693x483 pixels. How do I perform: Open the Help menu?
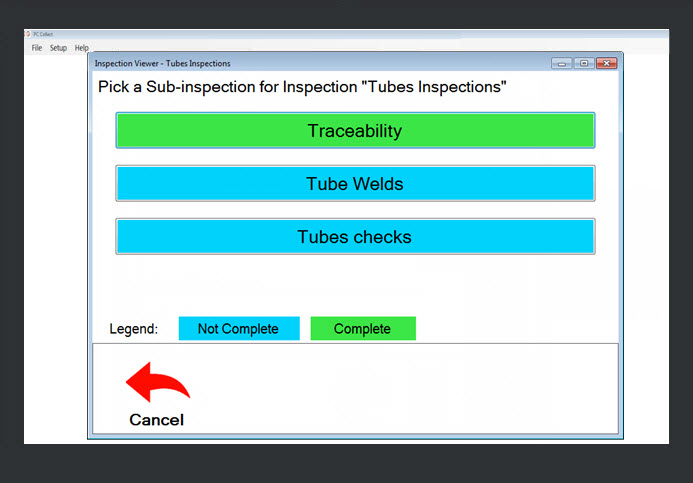pos(82,48)
